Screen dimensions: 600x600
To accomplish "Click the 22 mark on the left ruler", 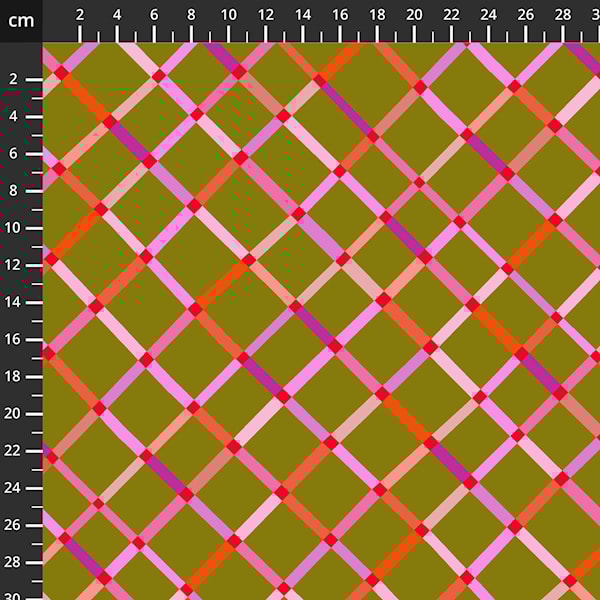I will pos(16,451).
